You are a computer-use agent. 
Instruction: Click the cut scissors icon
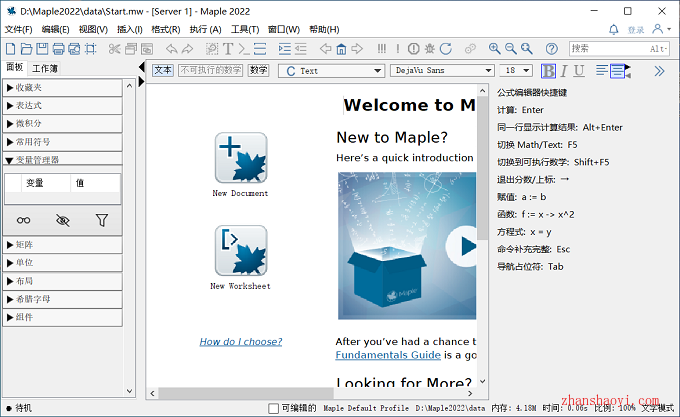(x=114, y=49)
